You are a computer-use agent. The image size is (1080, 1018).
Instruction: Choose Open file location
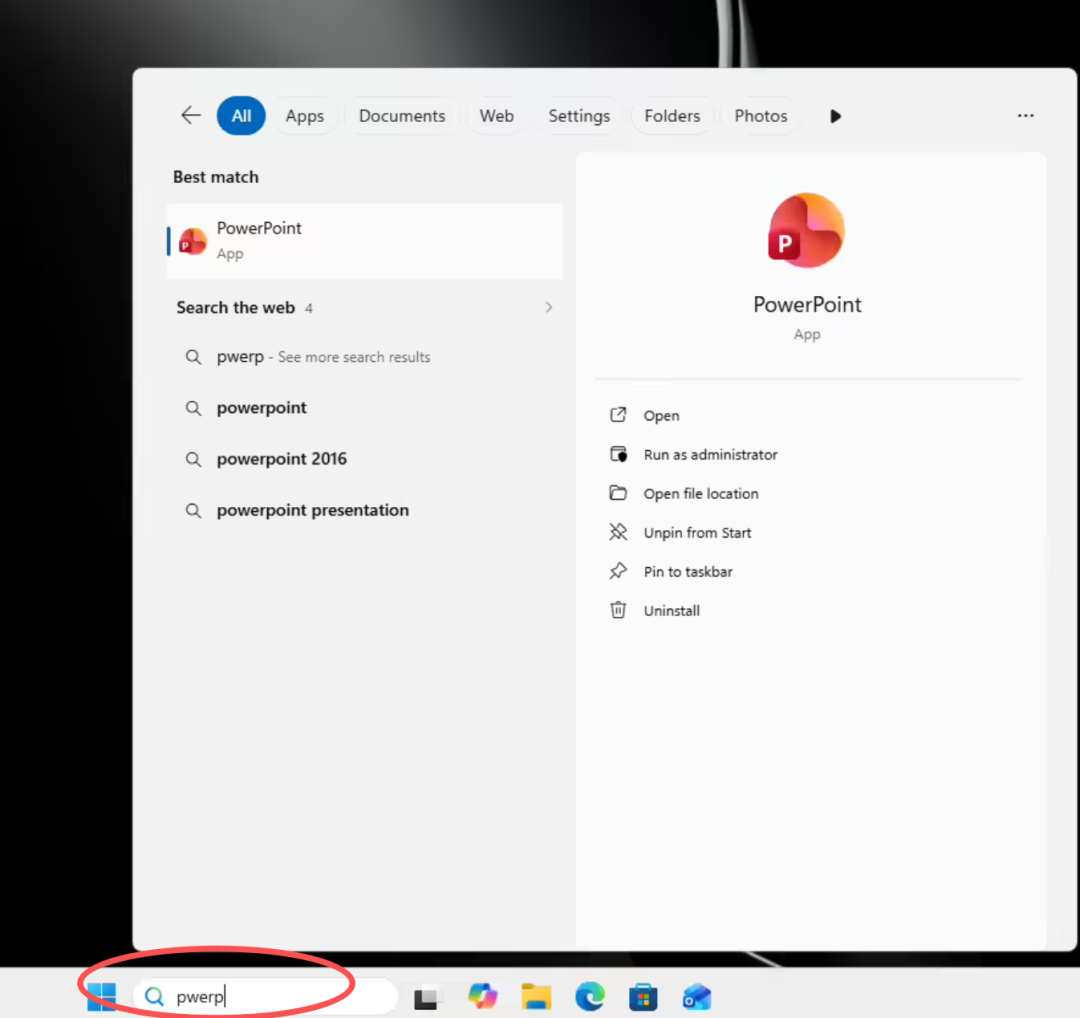[x=809, y=494]
